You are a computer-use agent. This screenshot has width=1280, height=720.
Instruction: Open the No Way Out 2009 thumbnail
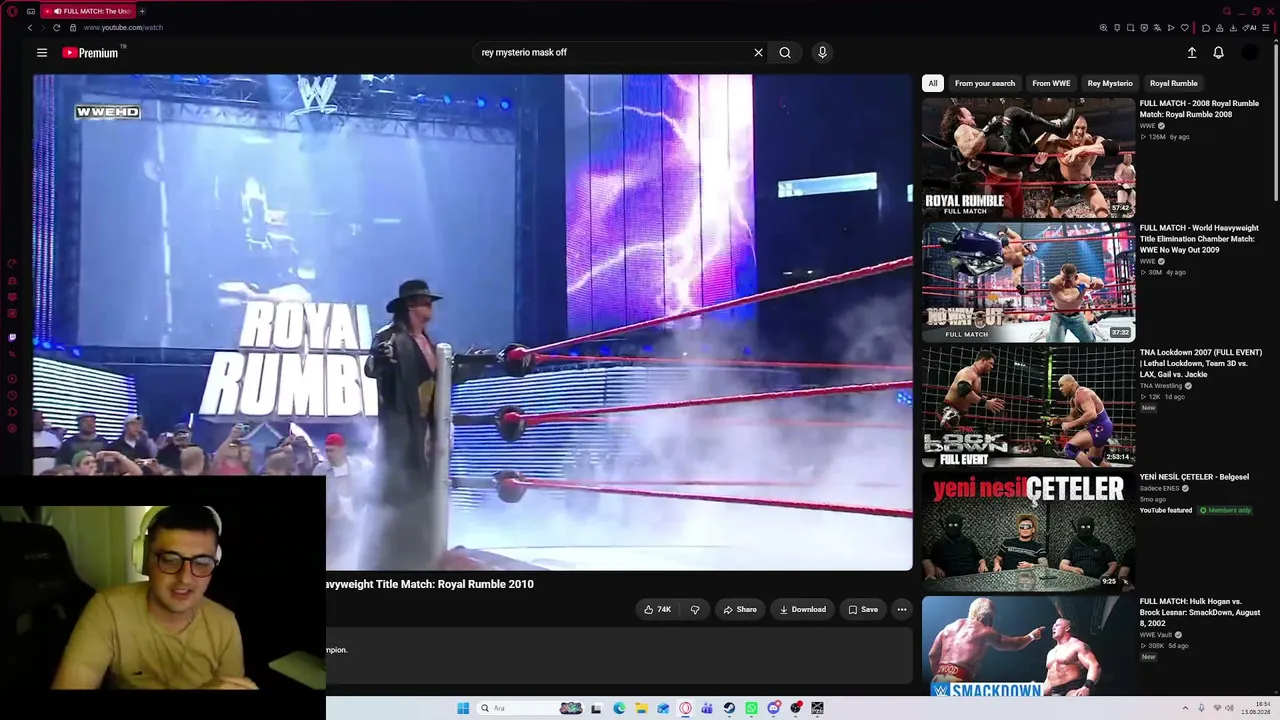[x=1028, y=282]
